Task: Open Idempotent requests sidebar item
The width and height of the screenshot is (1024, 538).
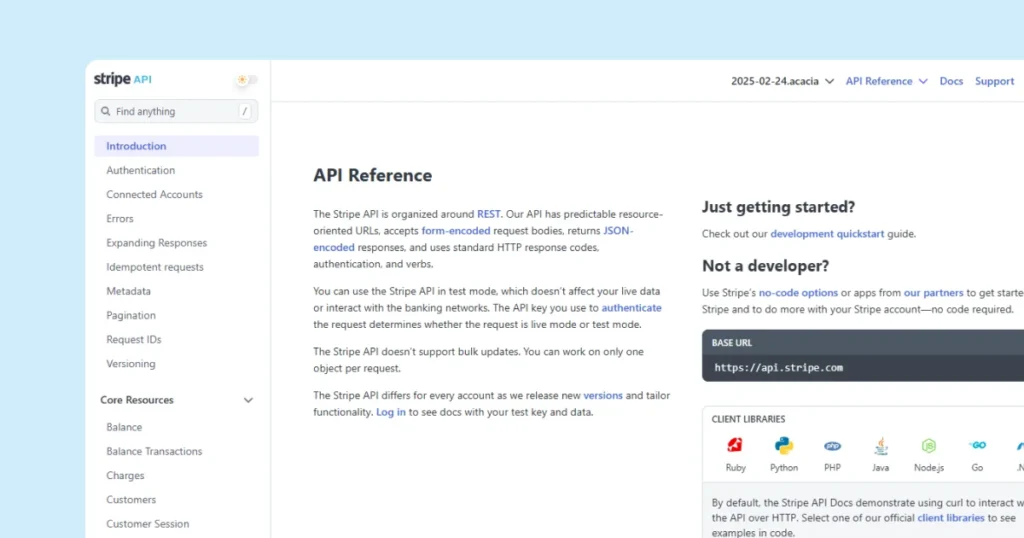Action: coord(155,267)
